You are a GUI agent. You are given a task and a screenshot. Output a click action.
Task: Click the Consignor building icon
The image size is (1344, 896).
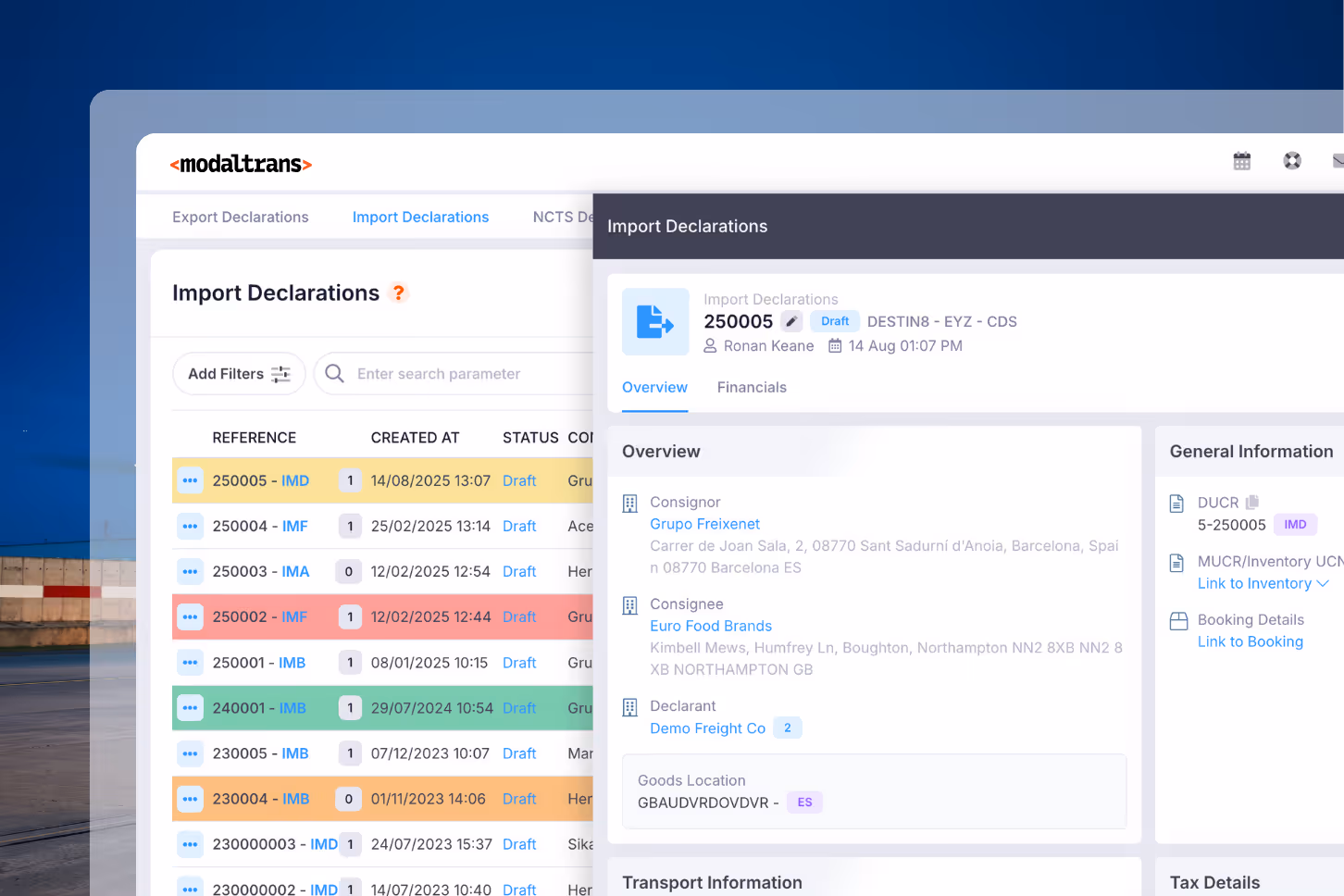[630, 504]
